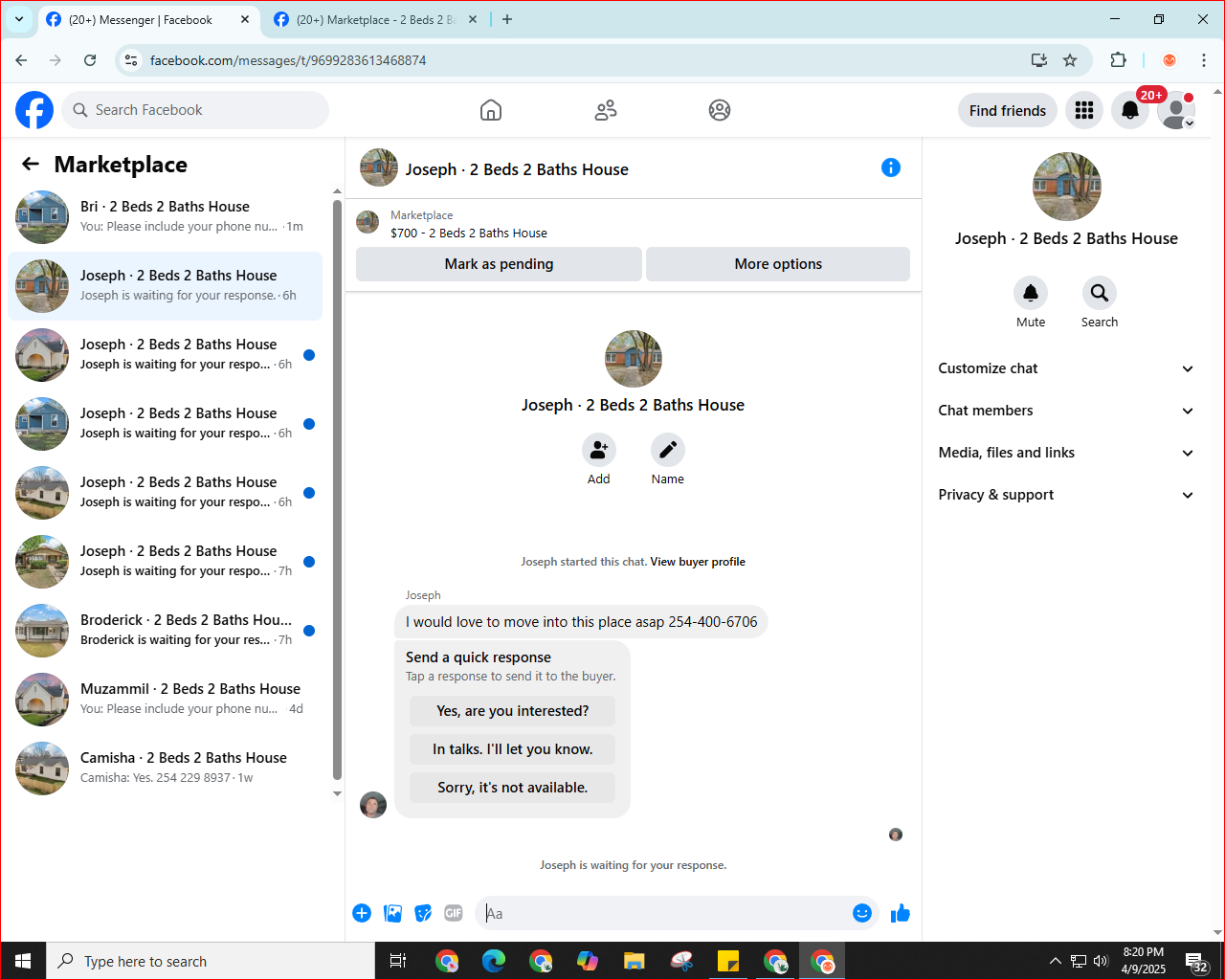Click the Find friends button
The height and width of the screenshot is (980, 1225).
tap(1008, 110)
